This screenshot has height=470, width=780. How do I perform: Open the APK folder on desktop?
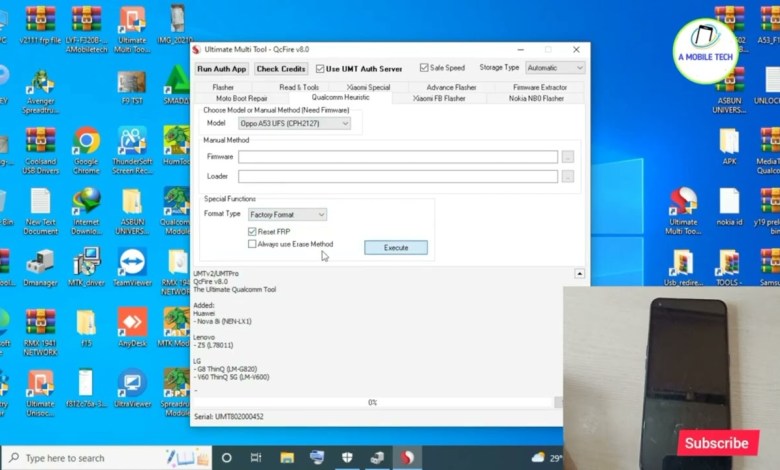pos(729,145)
